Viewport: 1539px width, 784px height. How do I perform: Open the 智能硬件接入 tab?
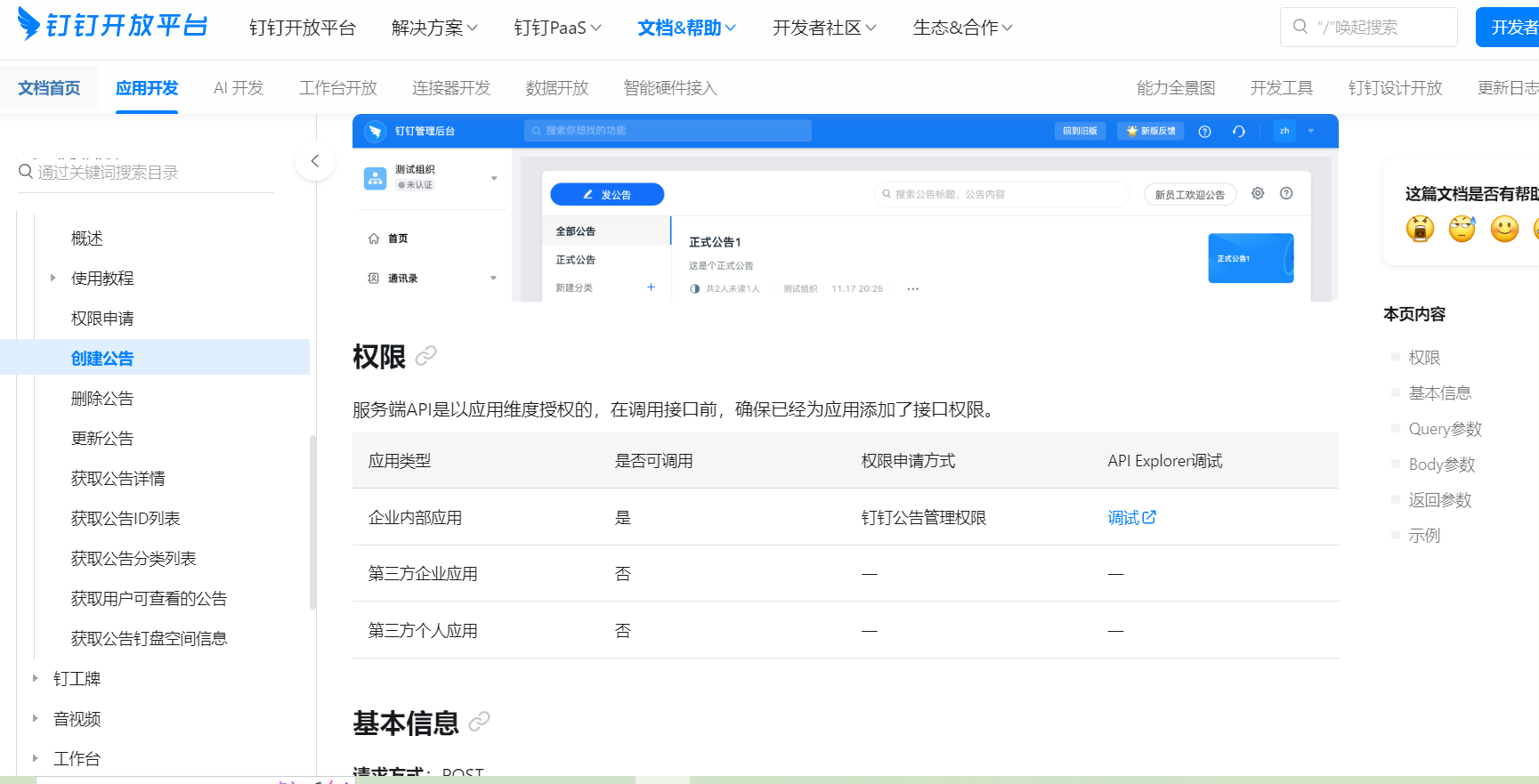[670, 87]
